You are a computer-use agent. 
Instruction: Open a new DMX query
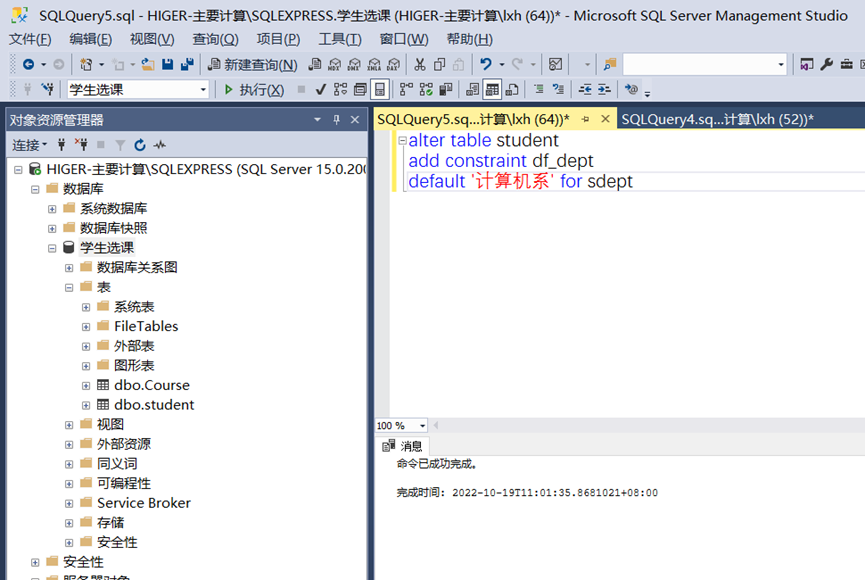click(354, 65)
